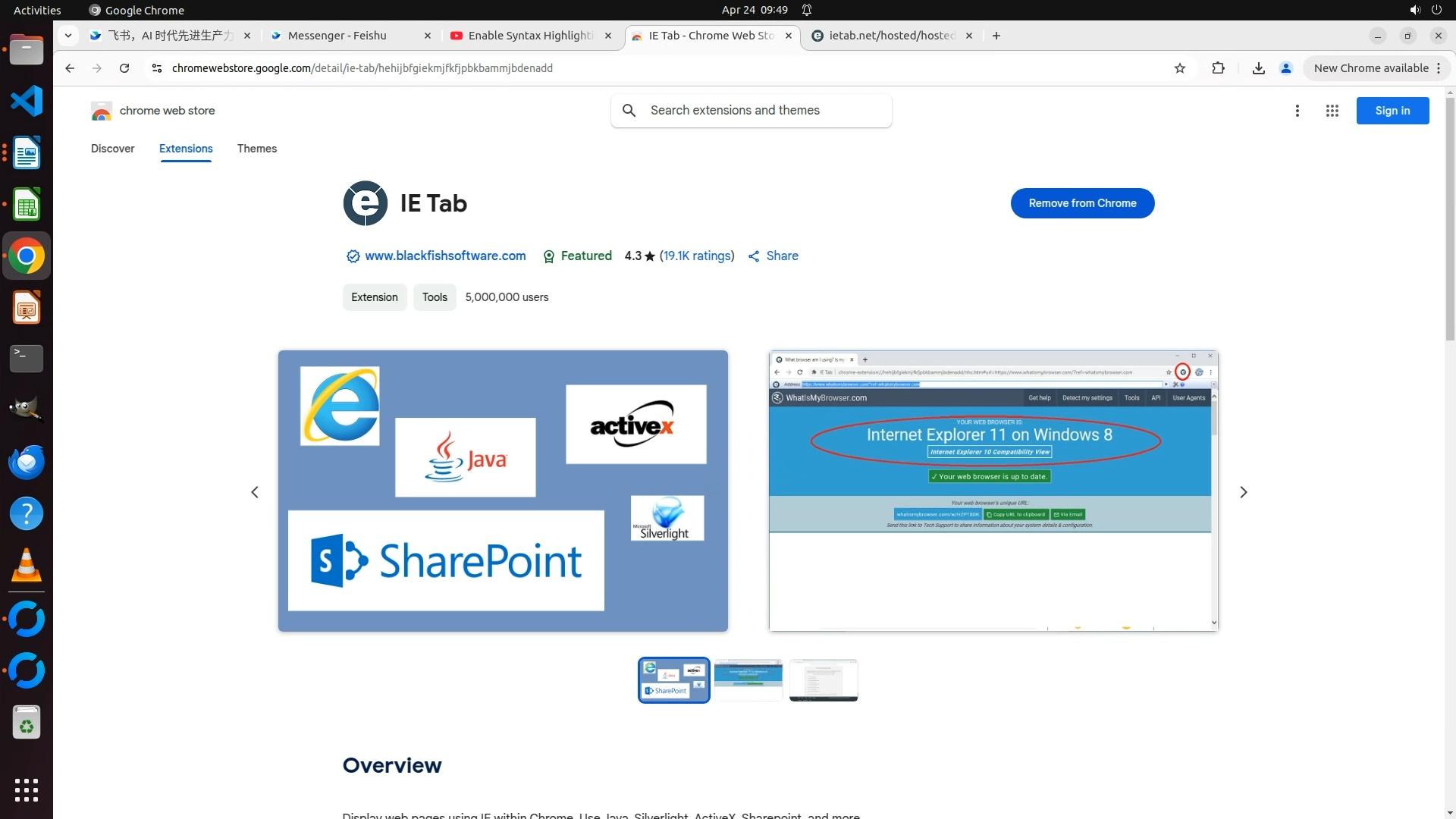The width and height of the screenshot is (1456, 819).
Task: Open Visual Studio Code from dock
Action: 26,101
